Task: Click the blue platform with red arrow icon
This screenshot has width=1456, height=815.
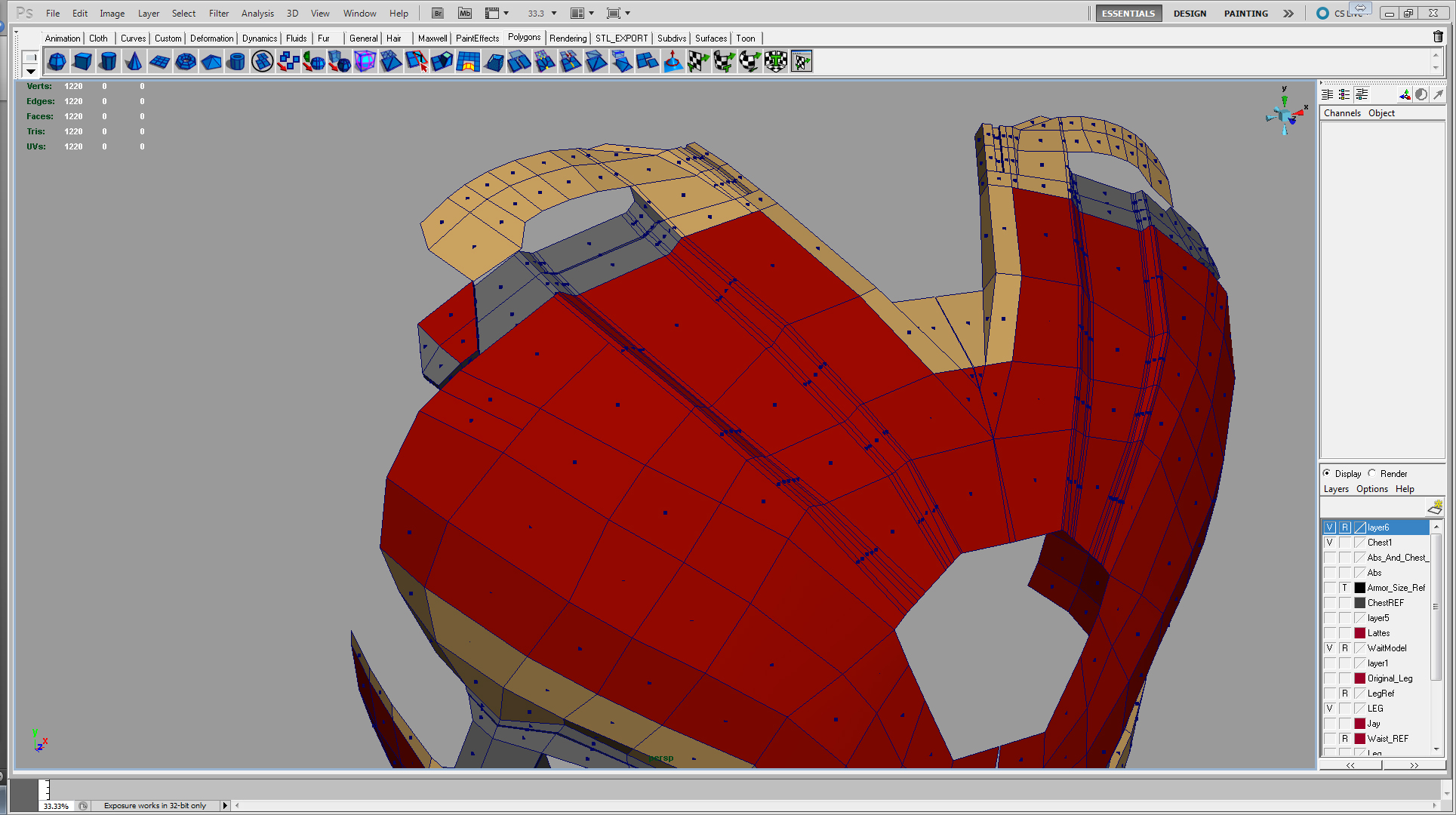Action: point(673,61)
